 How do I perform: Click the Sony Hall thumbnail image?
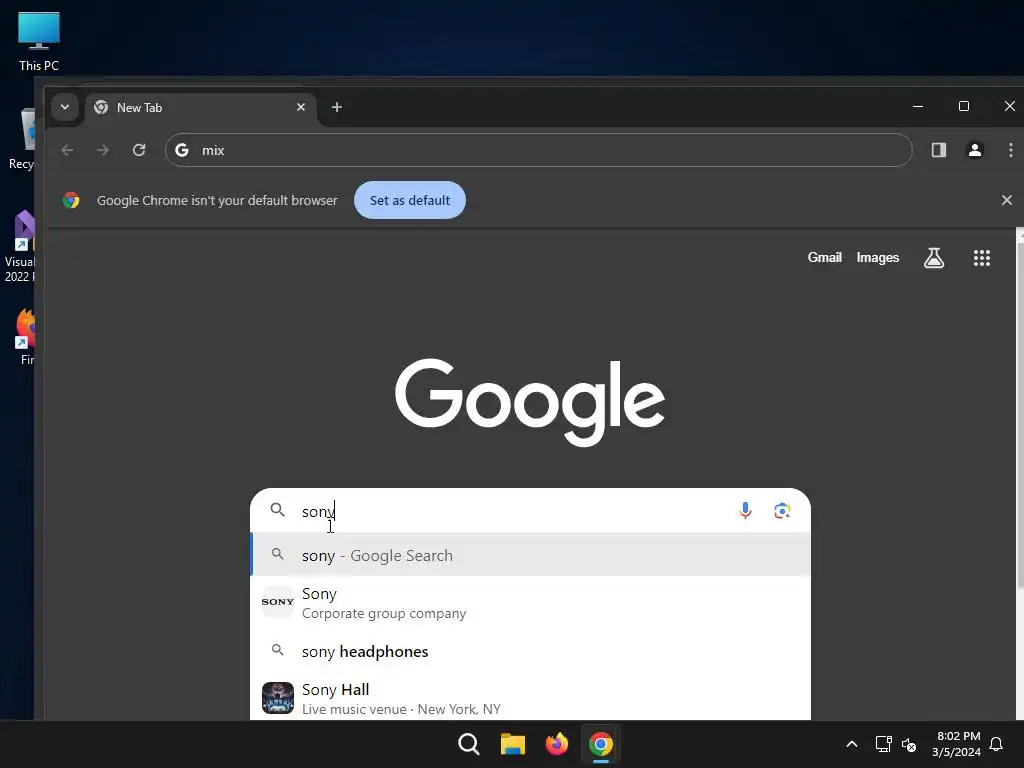pyautogui.click(x=278, y=698)
